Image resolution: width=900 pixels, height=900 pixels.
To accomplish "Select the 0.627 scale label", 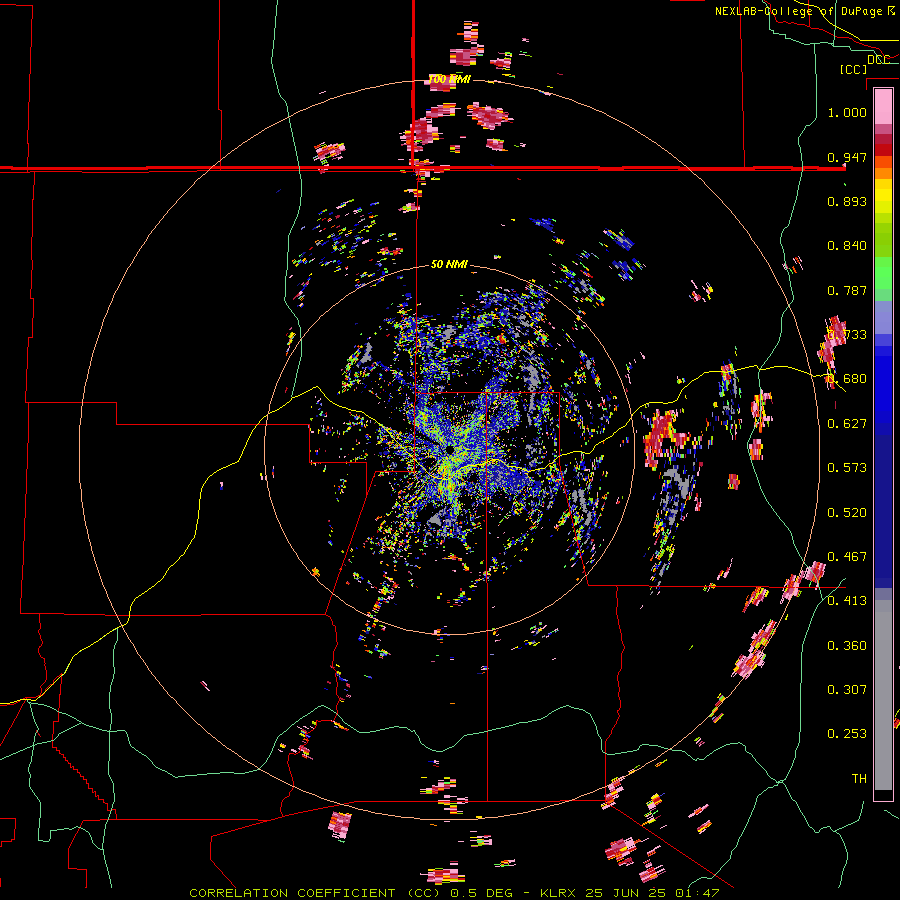I will [847, 423].
